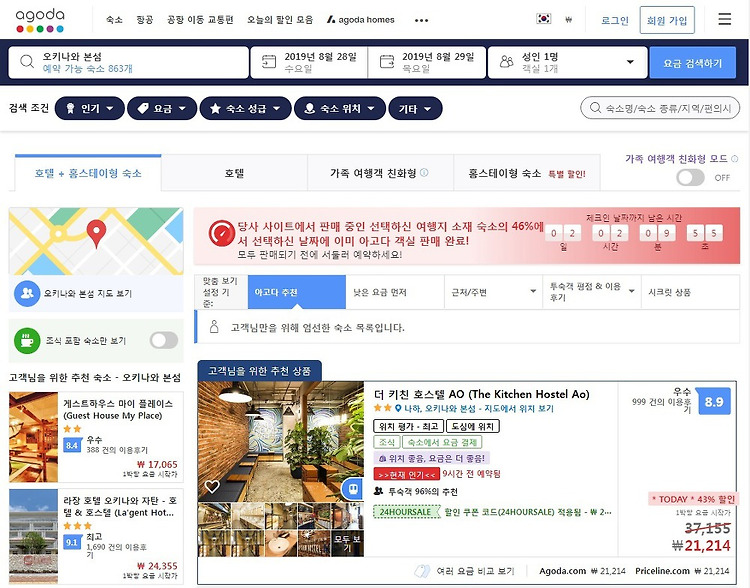The width and height of the screenshot is (750, 588).
Task: Click the destination field 오키나와 본섬
Action: 129,62
